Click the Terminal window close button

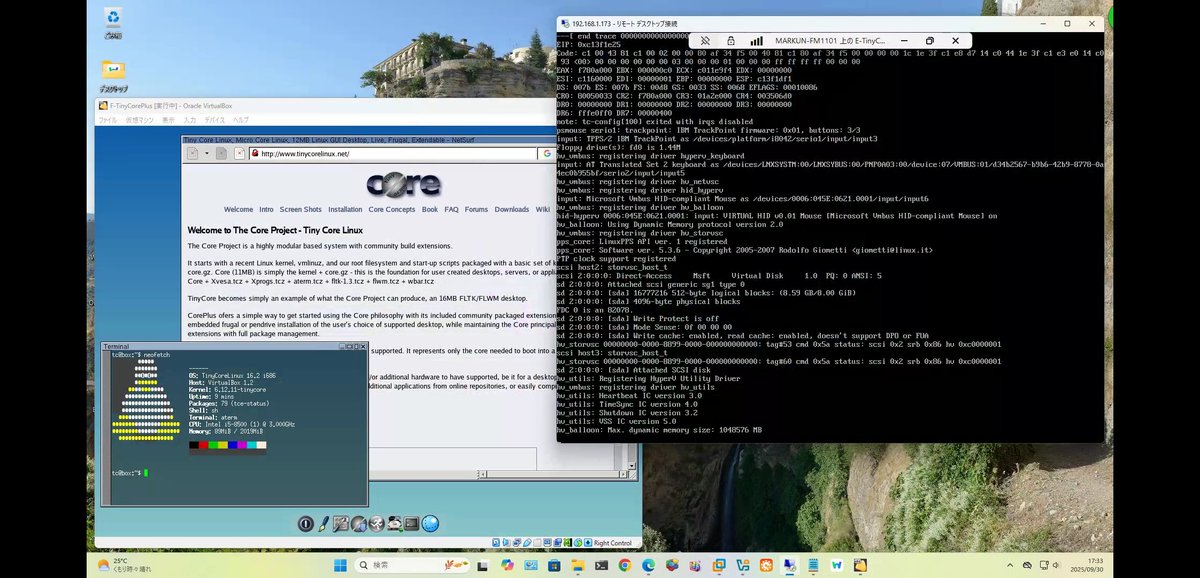363,346
